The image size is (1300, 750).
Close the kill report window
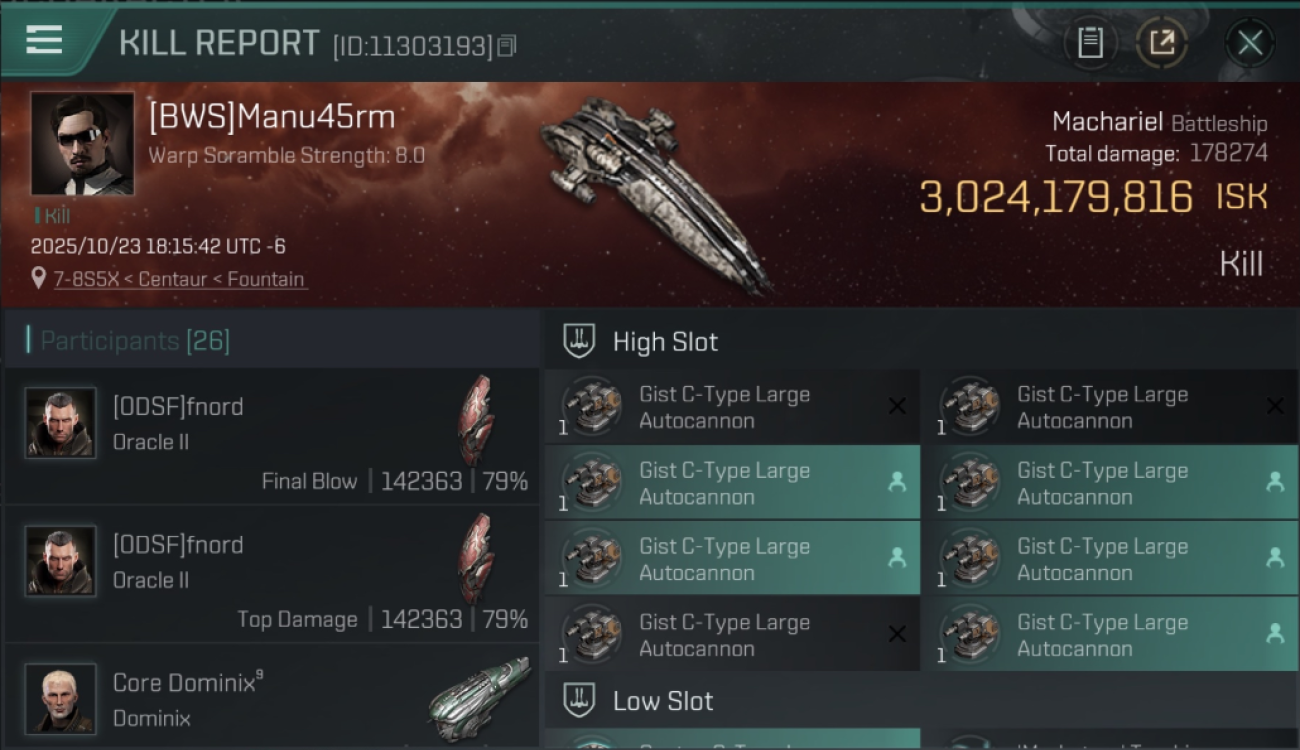[x=1250, y=43]
